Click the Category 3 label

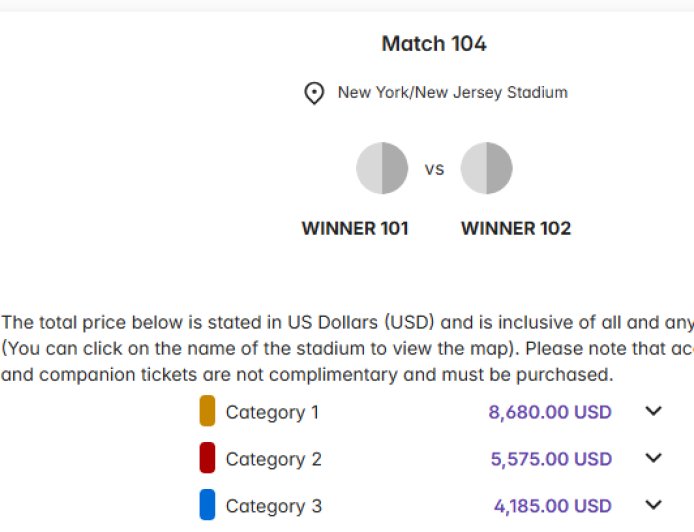point(273,506)
